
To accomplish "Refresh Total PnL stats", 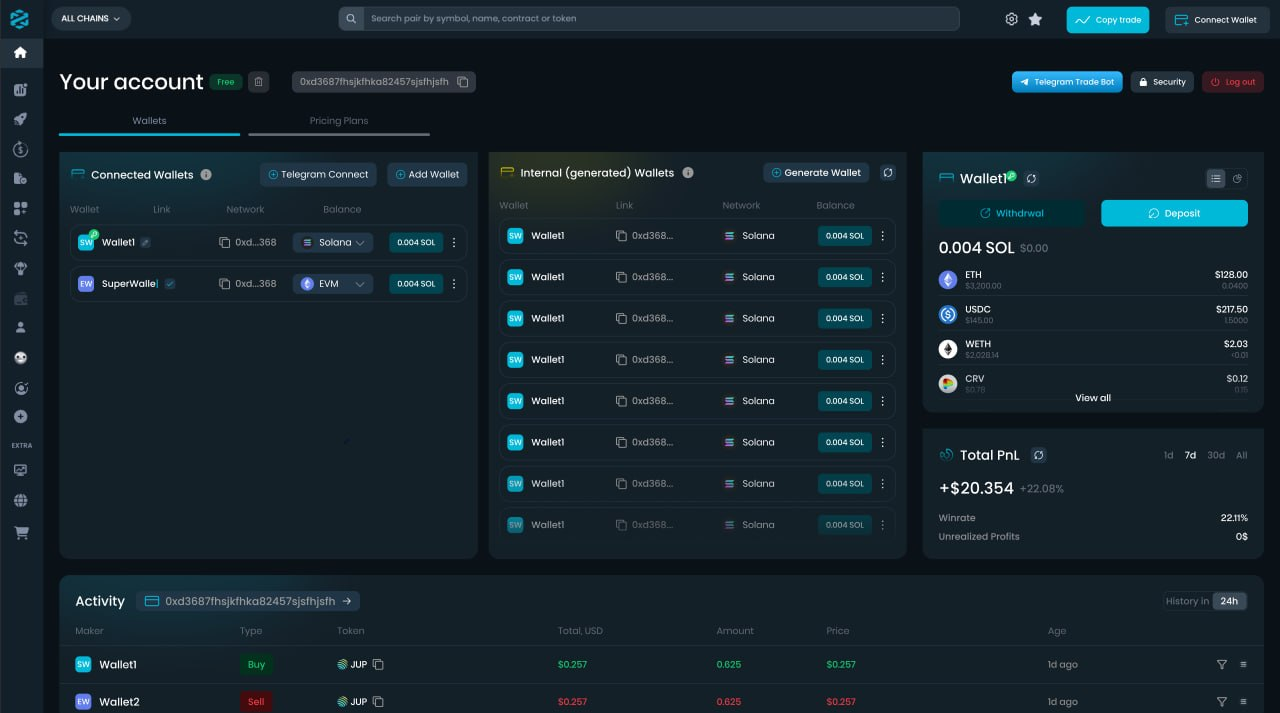I will coord(1039,455).
